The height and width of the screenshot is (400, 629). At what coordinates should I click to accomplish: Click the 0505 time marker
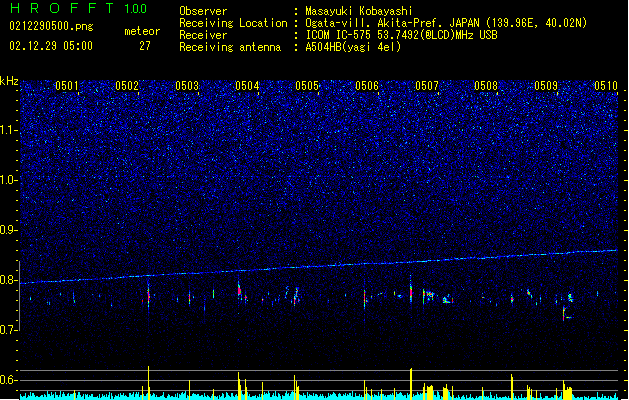pos(307,86)
